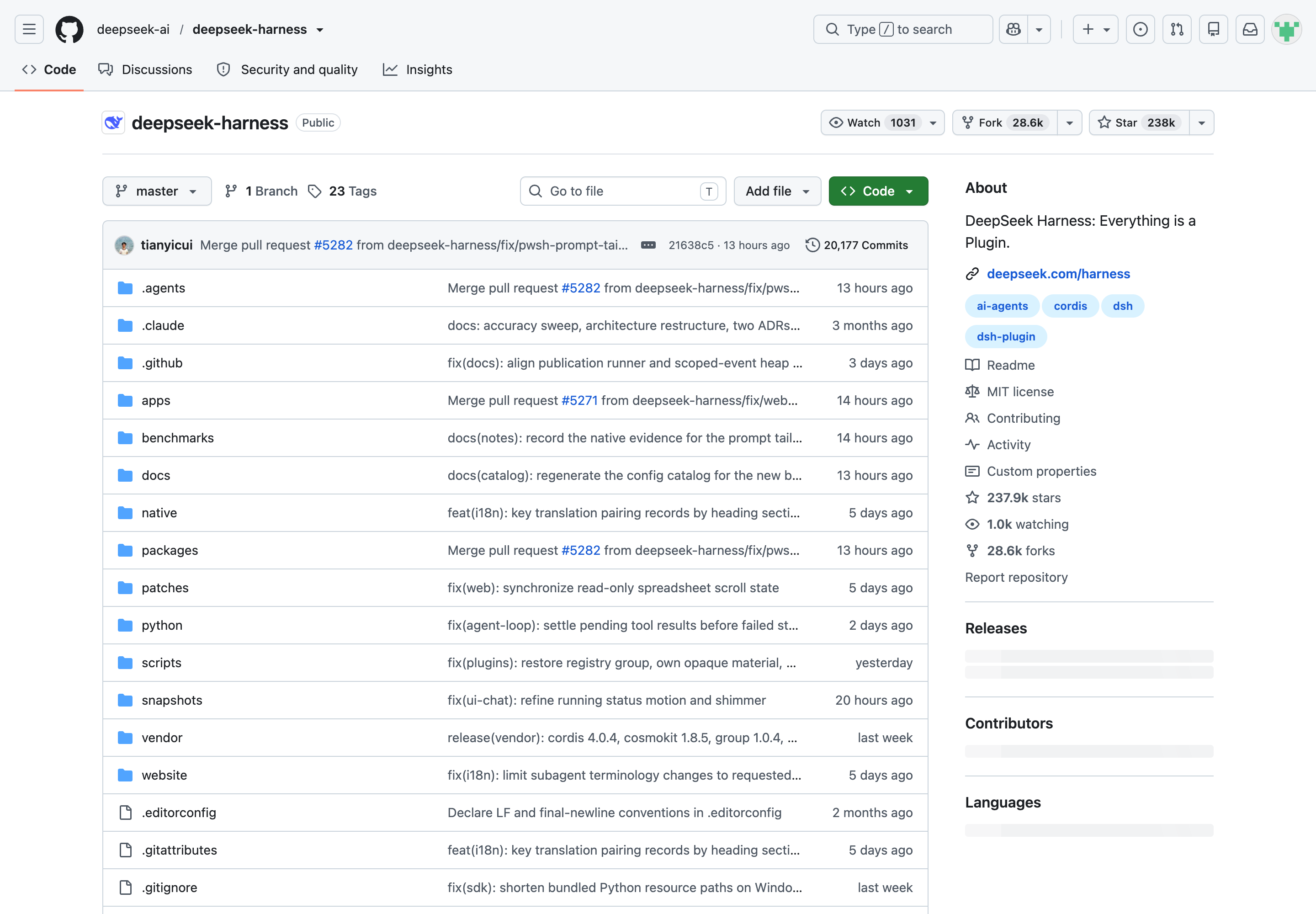Expand the Star lists dropdown arrow
Image resolution: width=1316 pixels, height=914 pixels.
point(1201,122)
